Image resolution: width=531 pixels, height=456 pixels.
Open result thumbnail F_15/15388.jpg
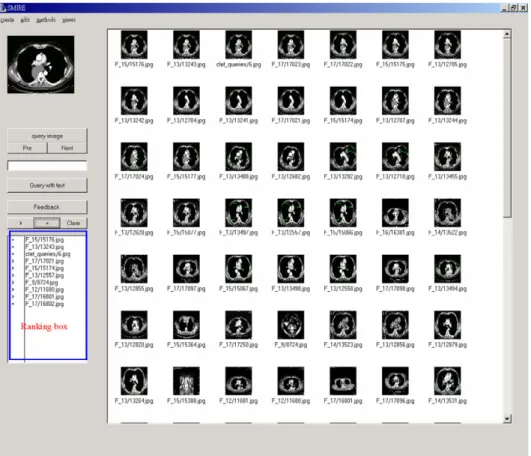coord(186,381)
